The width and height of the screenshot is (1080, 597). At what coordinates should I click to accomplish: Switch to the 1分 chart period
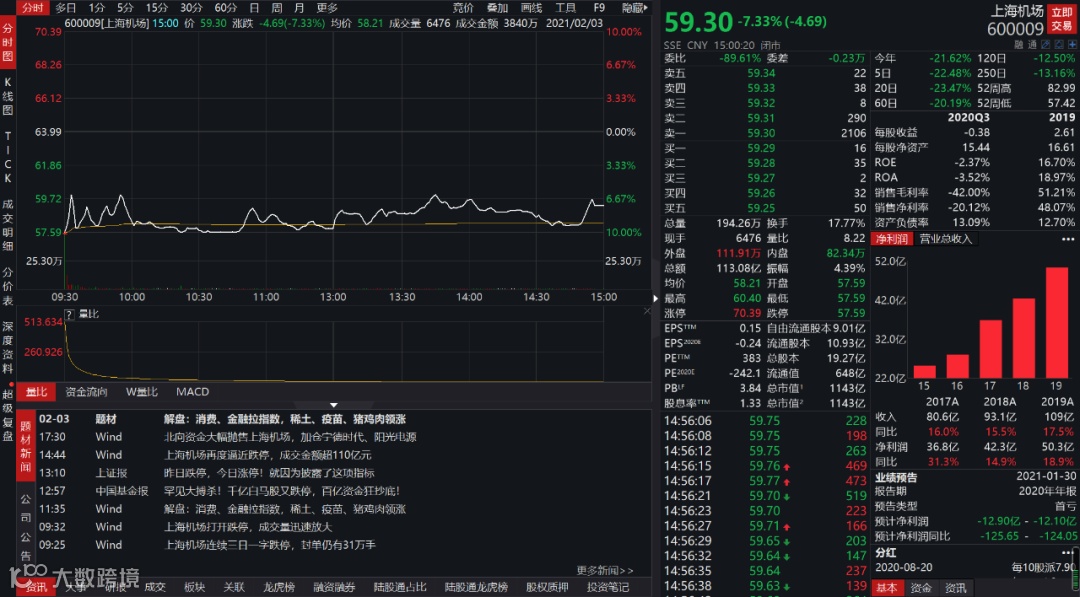tap(96, 8)
